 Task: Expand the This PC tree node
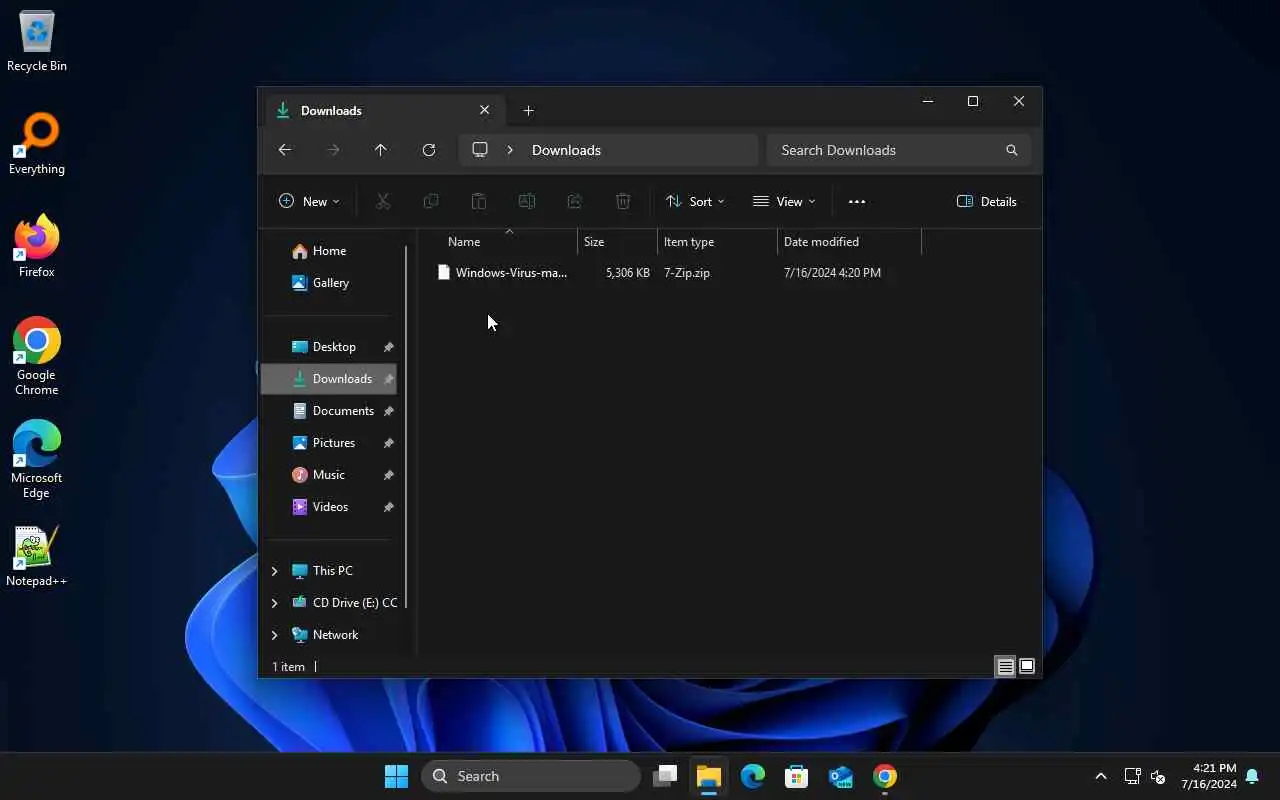[x=274, y=571]
